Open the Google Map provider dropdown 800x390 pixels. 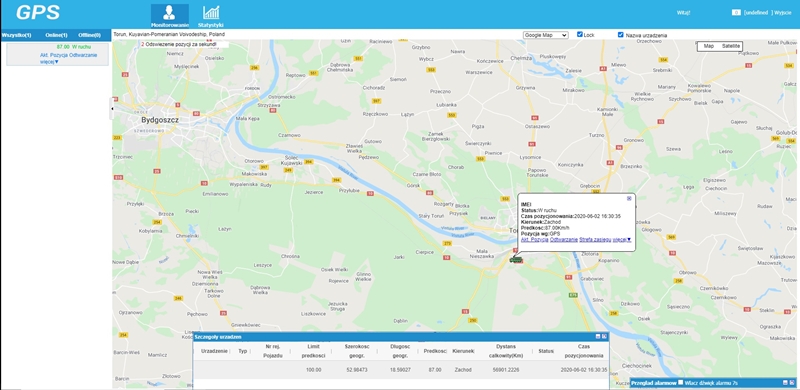(x=545, y=35)
